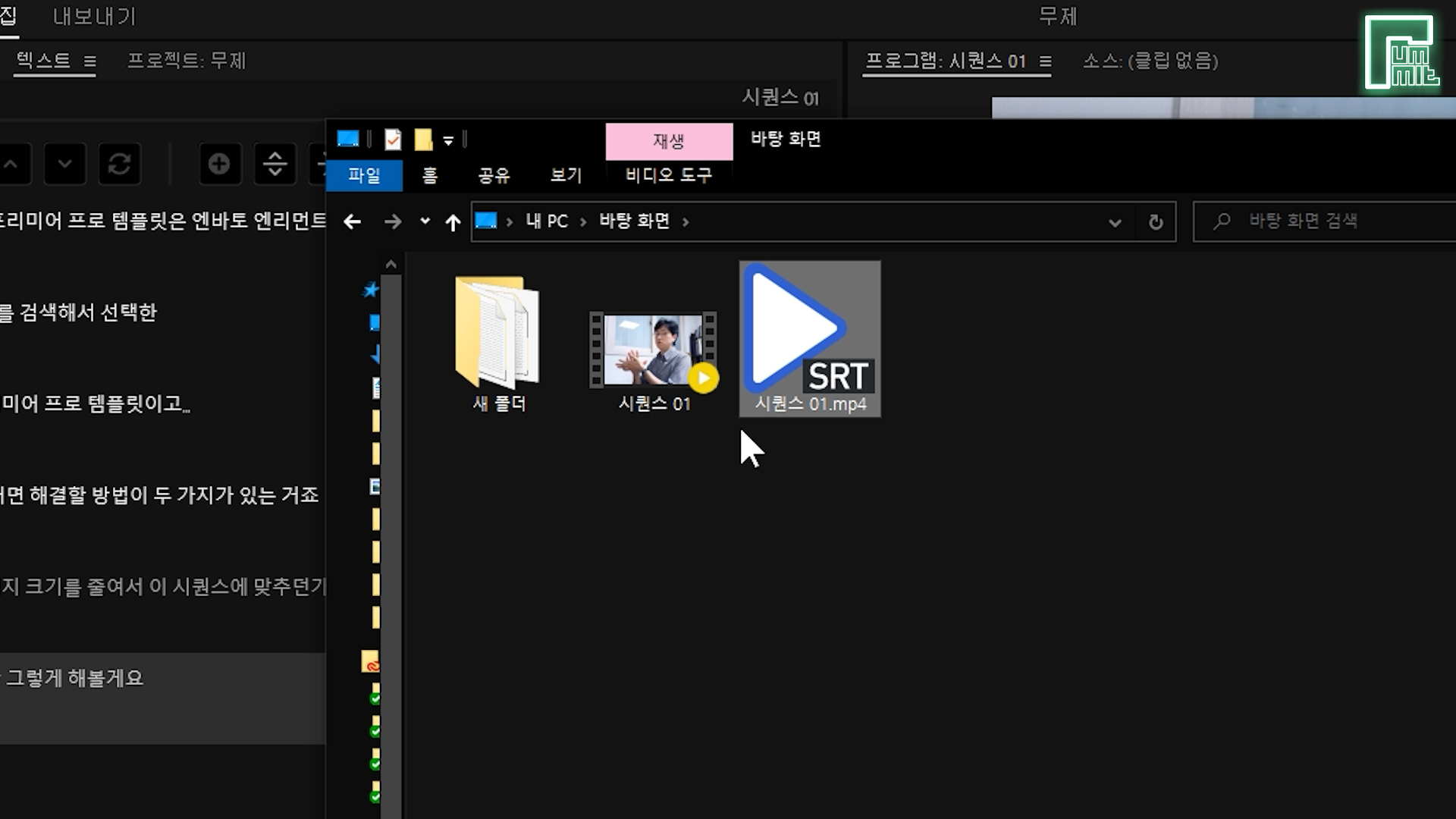The height and width of the screenshot is (819, 1456).
Task: Click the split caption segment icon
Action: coord(275,164)
